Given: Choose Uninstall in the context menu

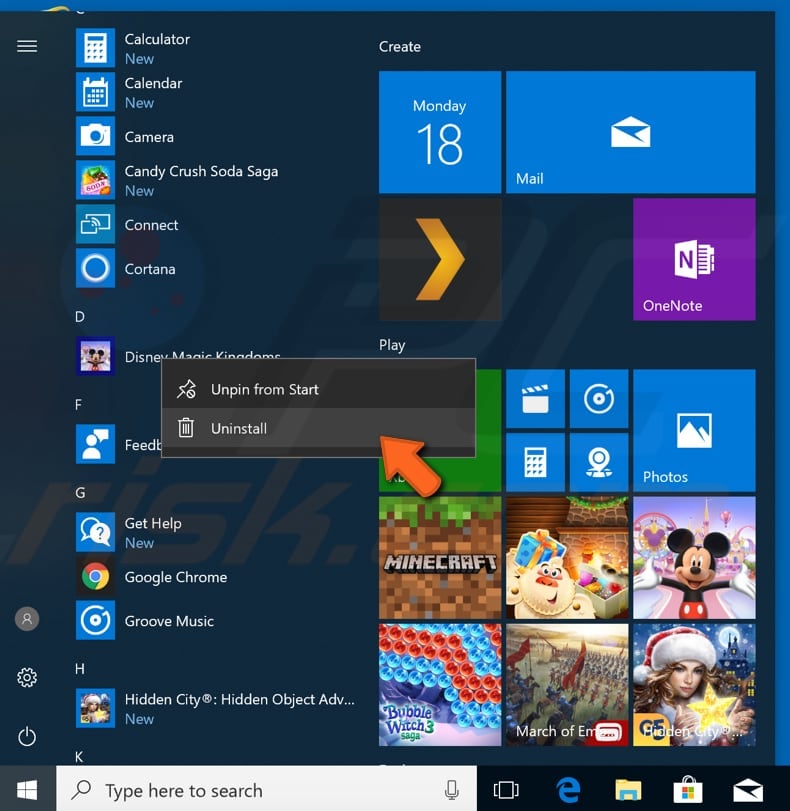Looking at the screenshot, I should 318,428.
